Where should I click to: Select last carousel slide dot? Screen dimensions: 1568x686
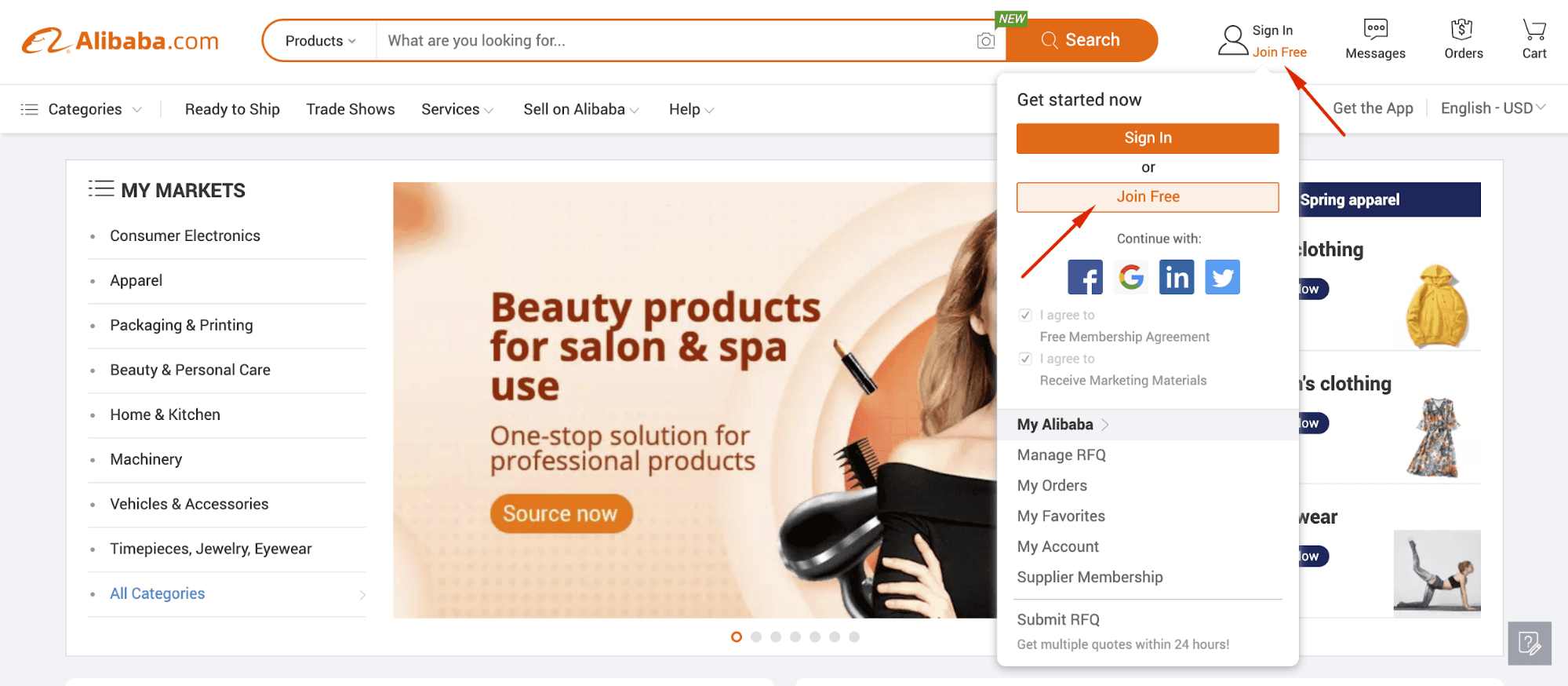[854, 637]
